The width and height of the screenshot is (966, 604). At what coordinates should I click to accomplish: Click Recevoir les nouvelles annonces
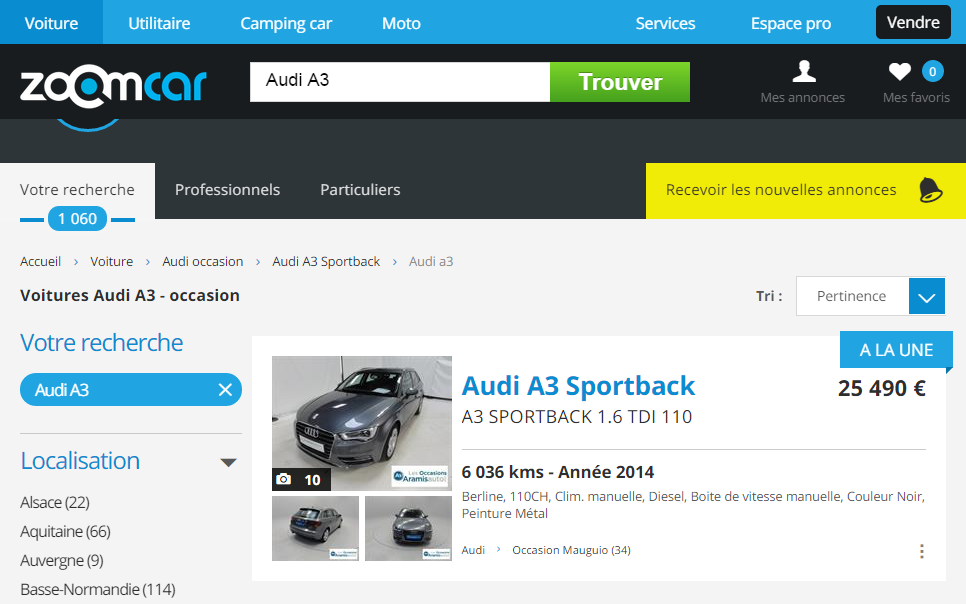coord(805,190)
